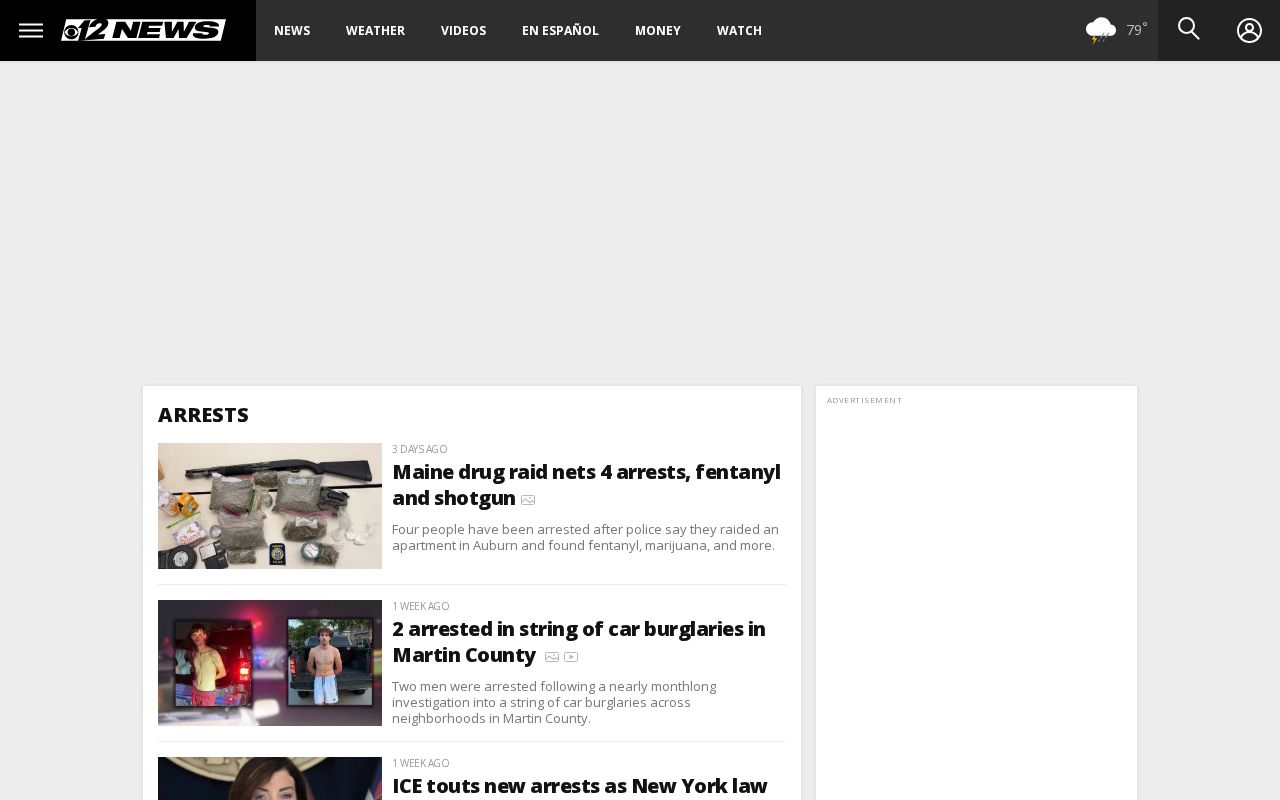Open the News menu
The image size is (1280, 800).
coord(292,30)
